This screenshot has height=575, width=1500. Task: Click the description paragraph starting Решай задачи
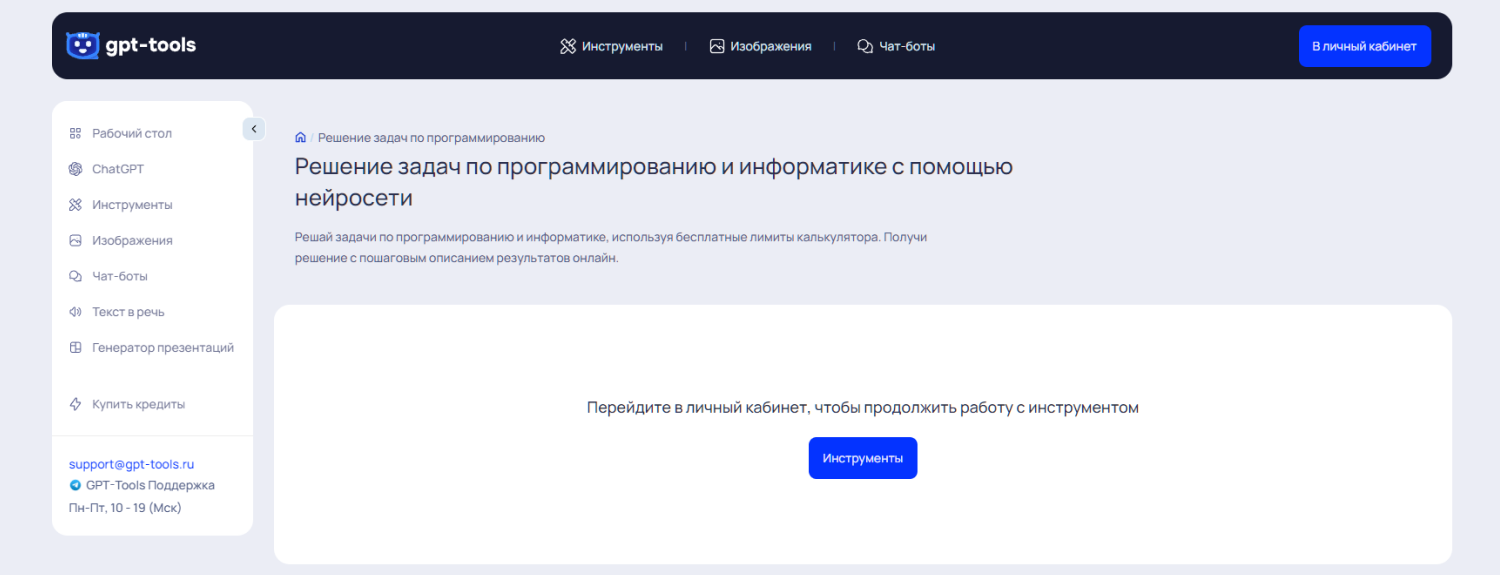click(x=611, y=248)
